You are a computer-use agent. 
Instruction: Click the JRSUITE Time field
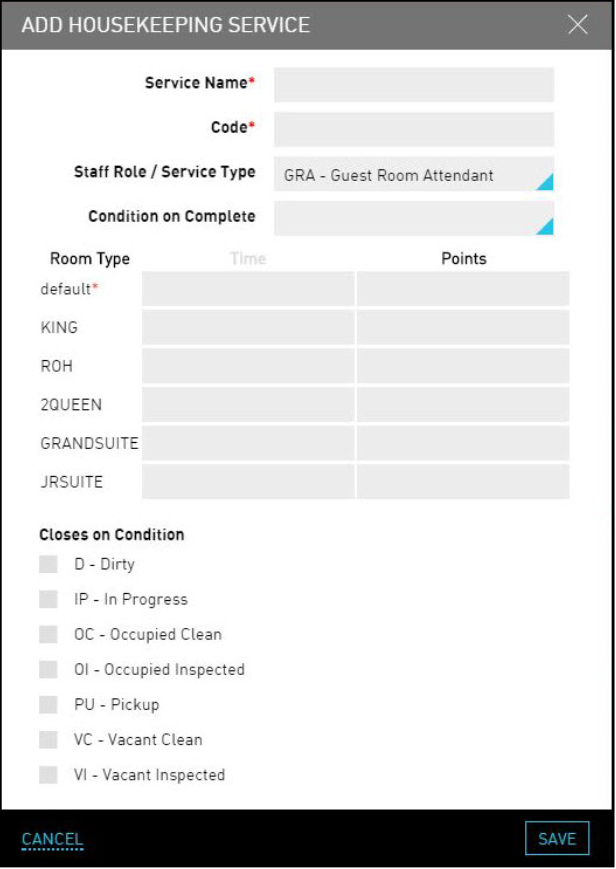[247, 481]
